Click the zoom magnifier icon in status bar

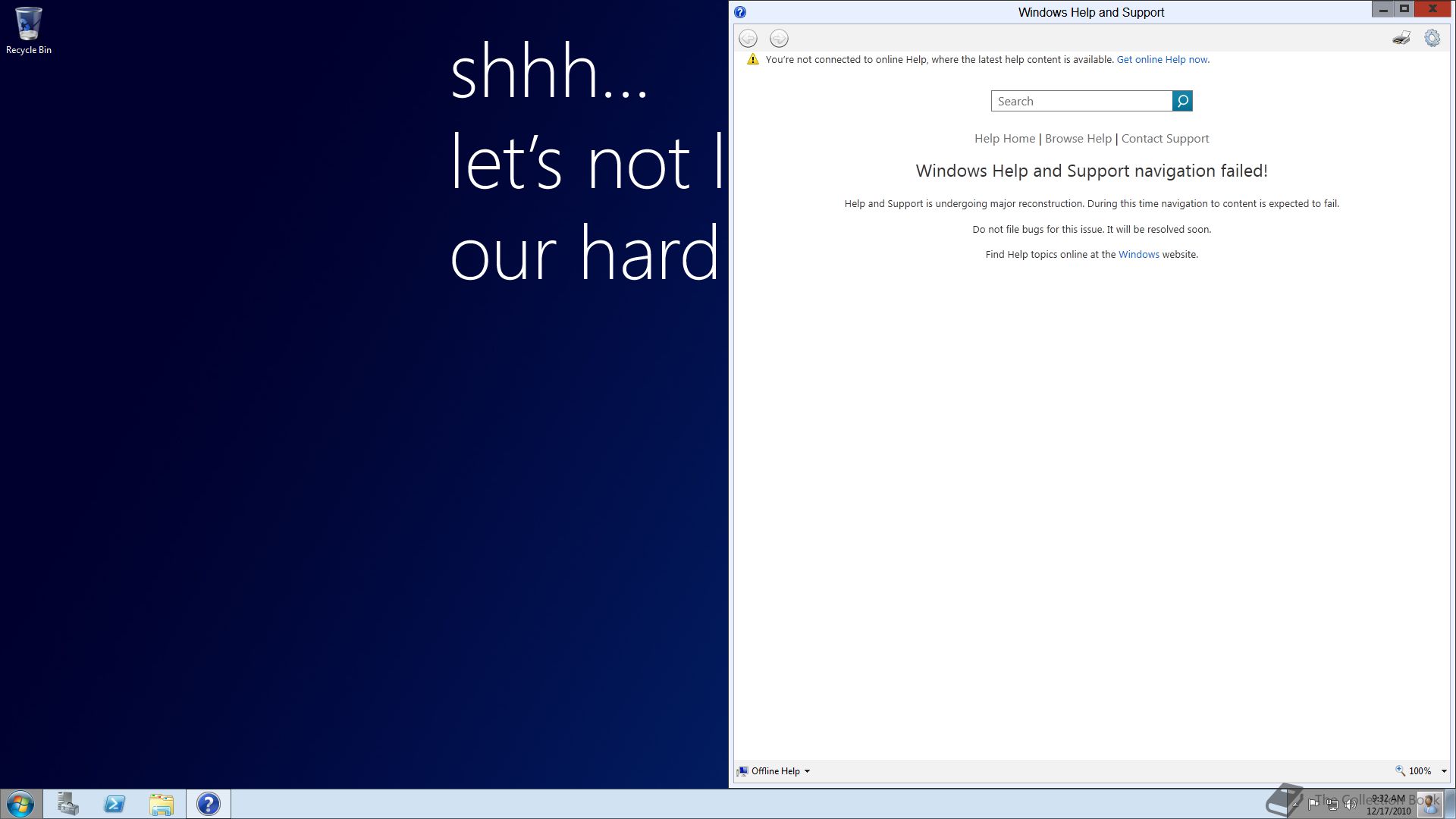1401,770
